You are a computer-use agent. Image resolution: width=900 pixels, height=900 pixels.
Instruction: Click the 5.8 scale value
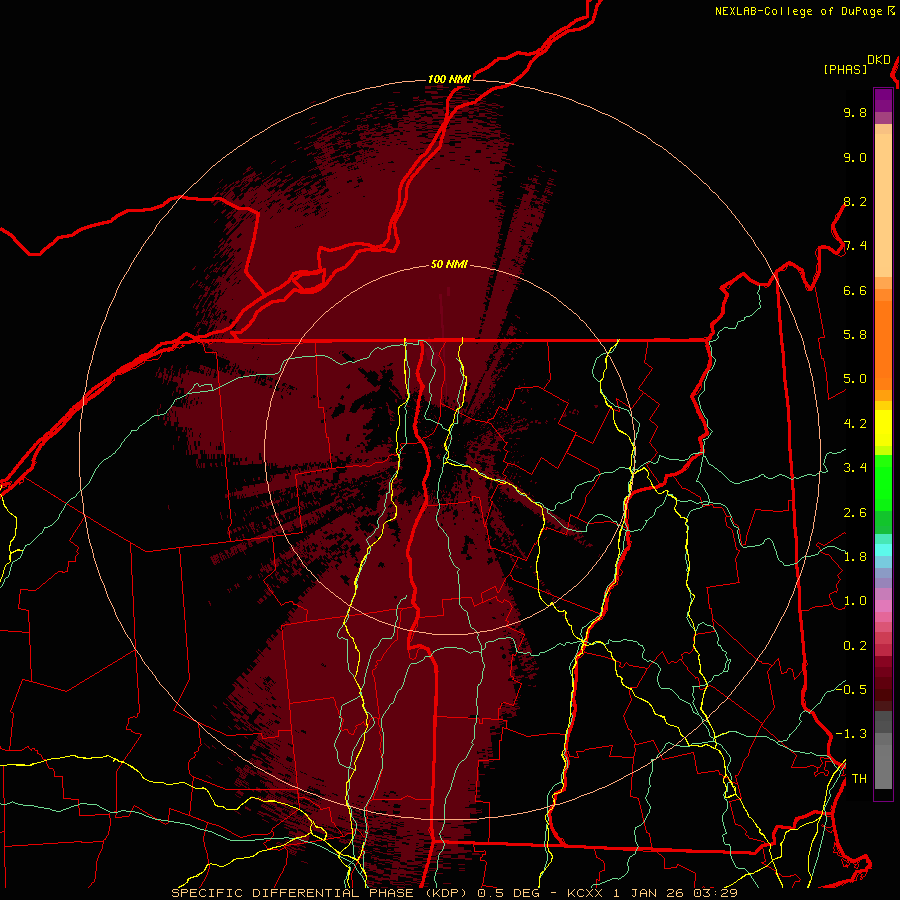855,335
